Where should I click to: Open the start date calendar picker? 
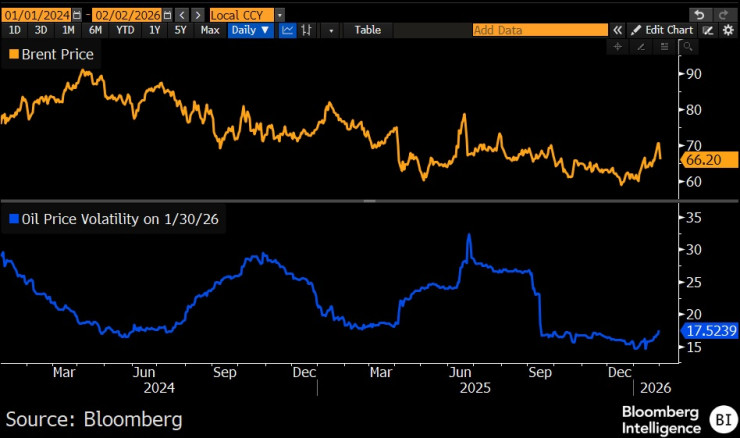tap(76, 15)
